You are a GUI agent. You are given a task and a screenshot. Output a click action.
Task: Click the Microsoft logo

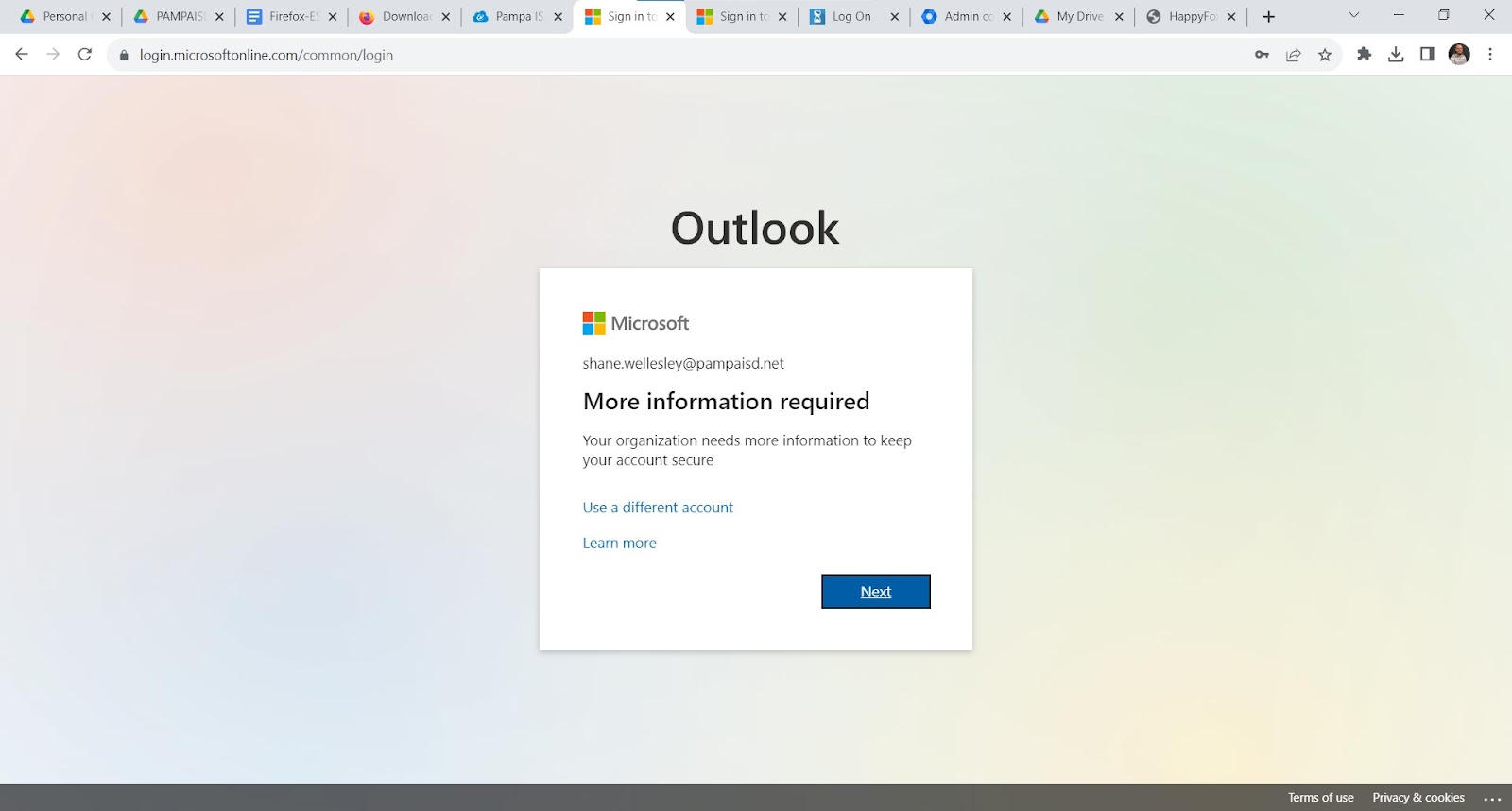coord(636,323)
